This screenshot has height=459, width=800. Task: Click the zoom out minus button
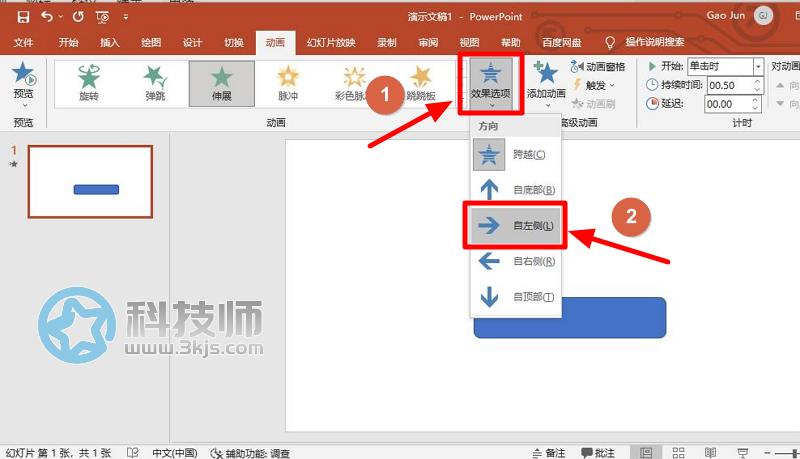(x=767, y=453)
